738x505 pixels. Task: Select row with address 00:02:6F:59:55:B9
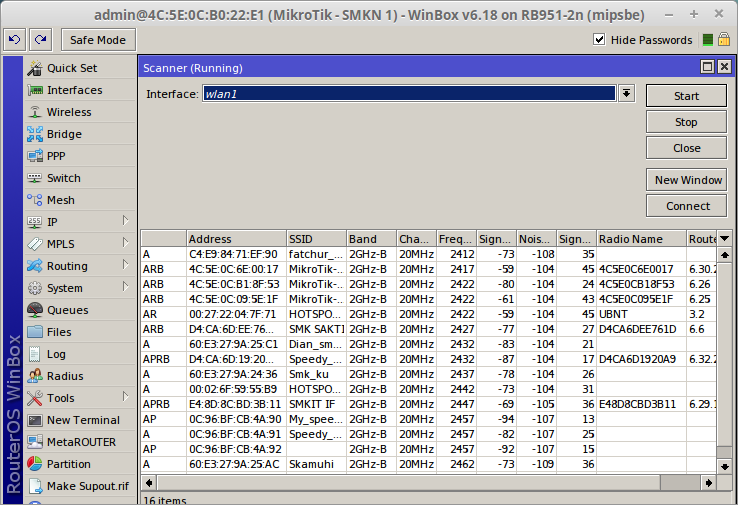(x=428, y=389)
